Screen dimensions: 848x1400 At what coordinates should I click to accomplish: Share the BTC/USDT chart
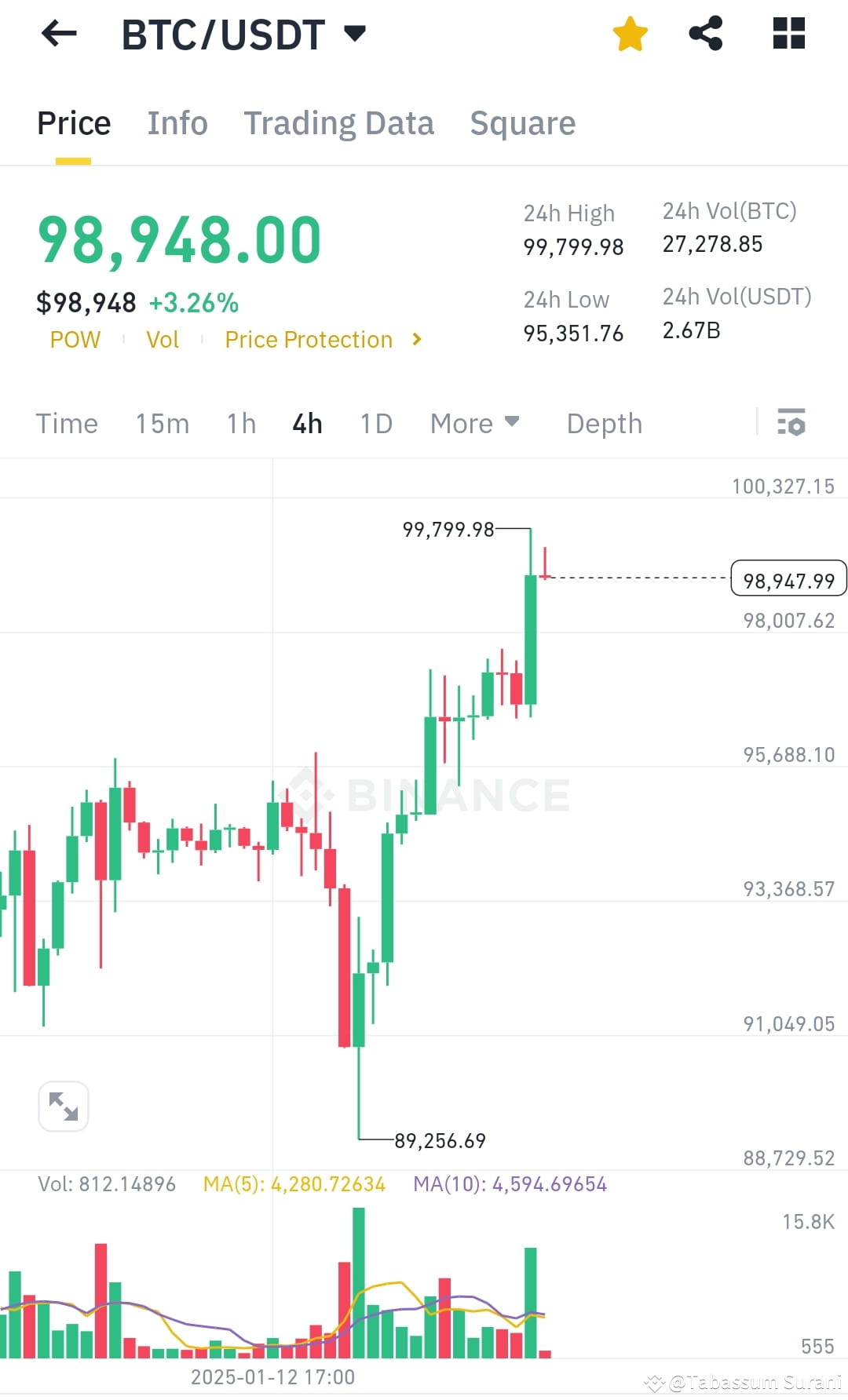point(704,33)
